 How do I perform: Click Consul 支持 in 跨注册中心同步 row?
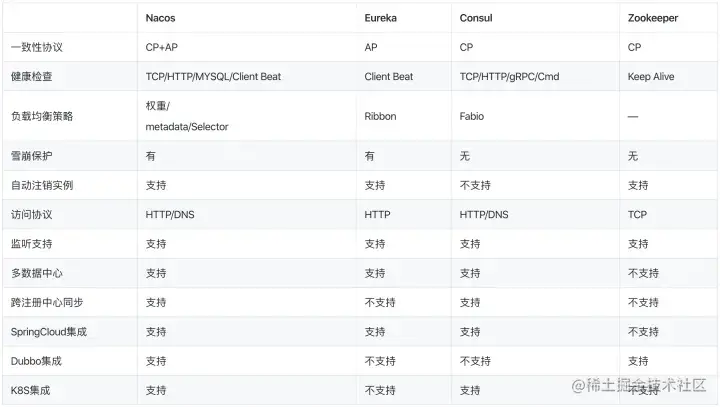tap(470, 303)
